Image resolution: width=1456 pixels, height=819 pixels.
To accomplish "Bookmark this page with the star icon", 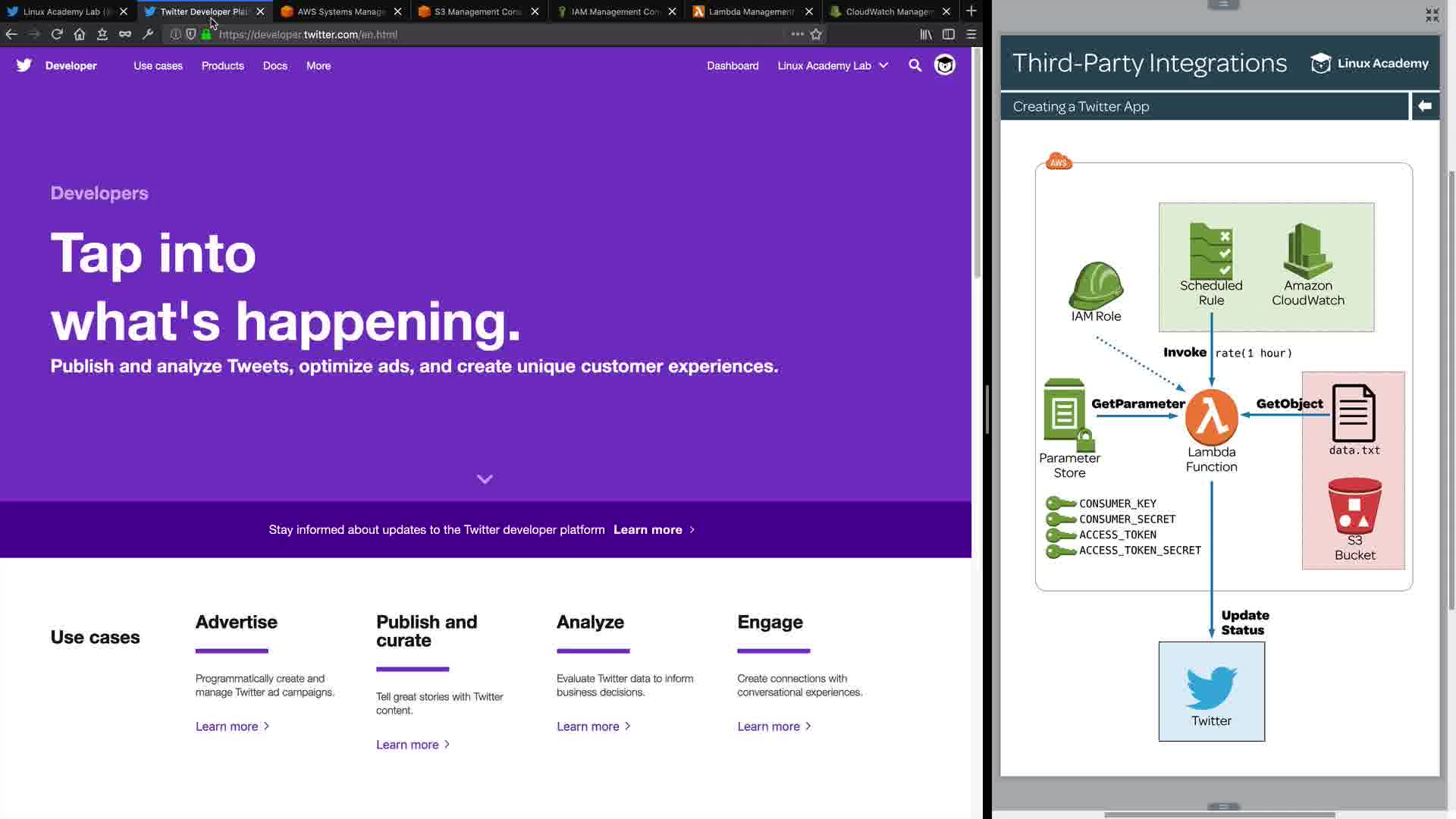I will click(816, 34).
